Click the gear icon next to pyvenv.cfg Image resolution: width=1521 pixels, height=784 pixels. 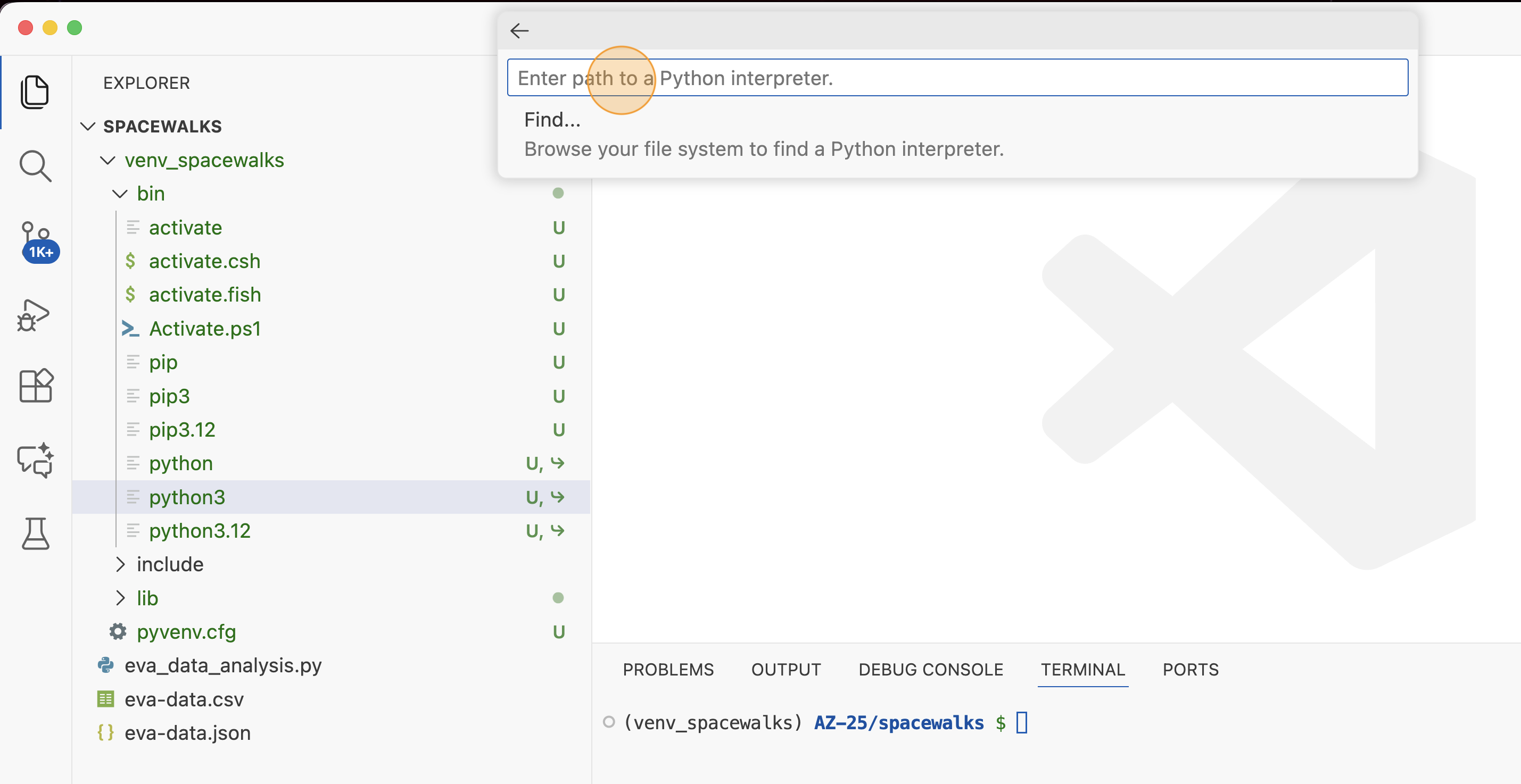(x=118, y=631)
